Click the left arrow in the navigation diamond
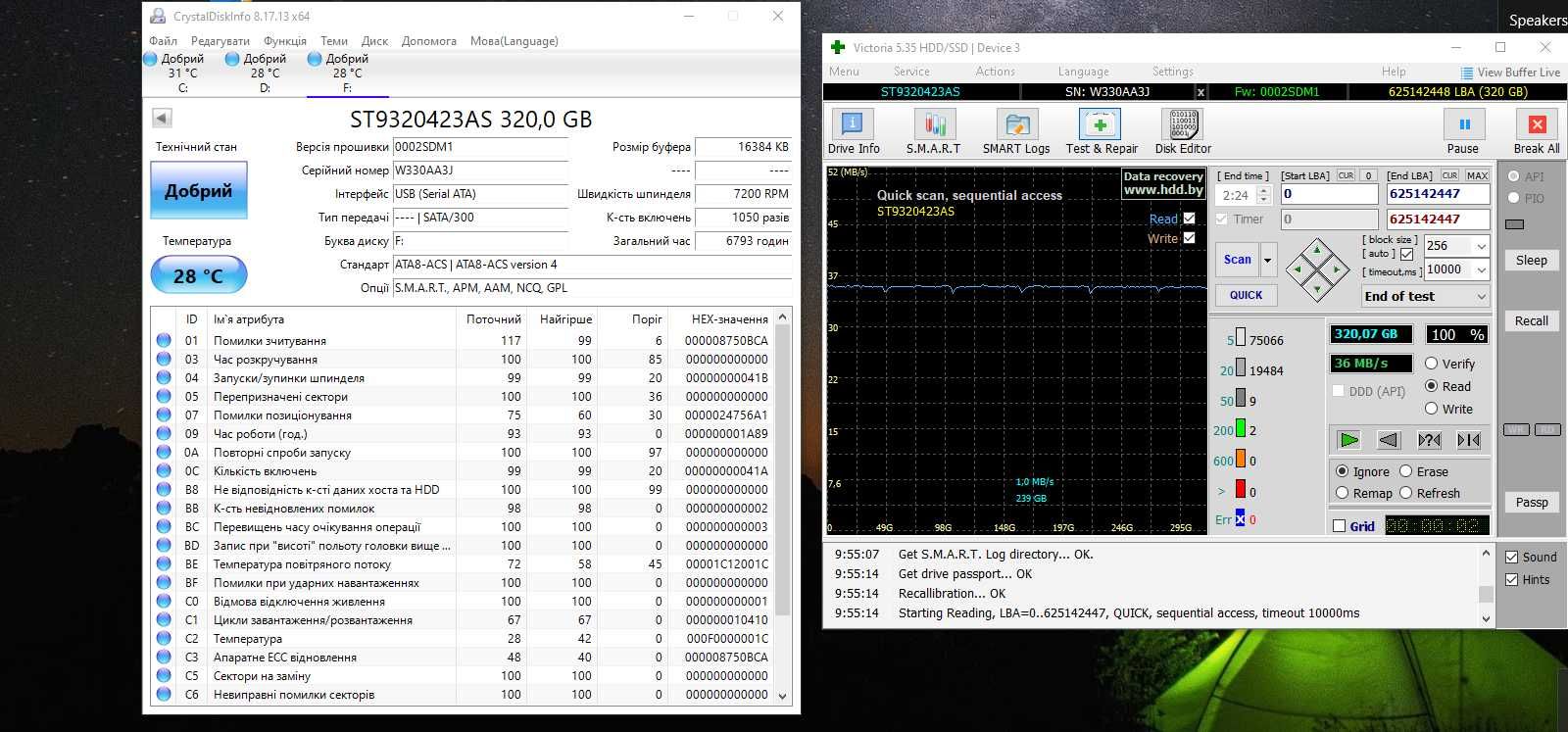This screenshot has height=732, width=1568. (1298, 268)
